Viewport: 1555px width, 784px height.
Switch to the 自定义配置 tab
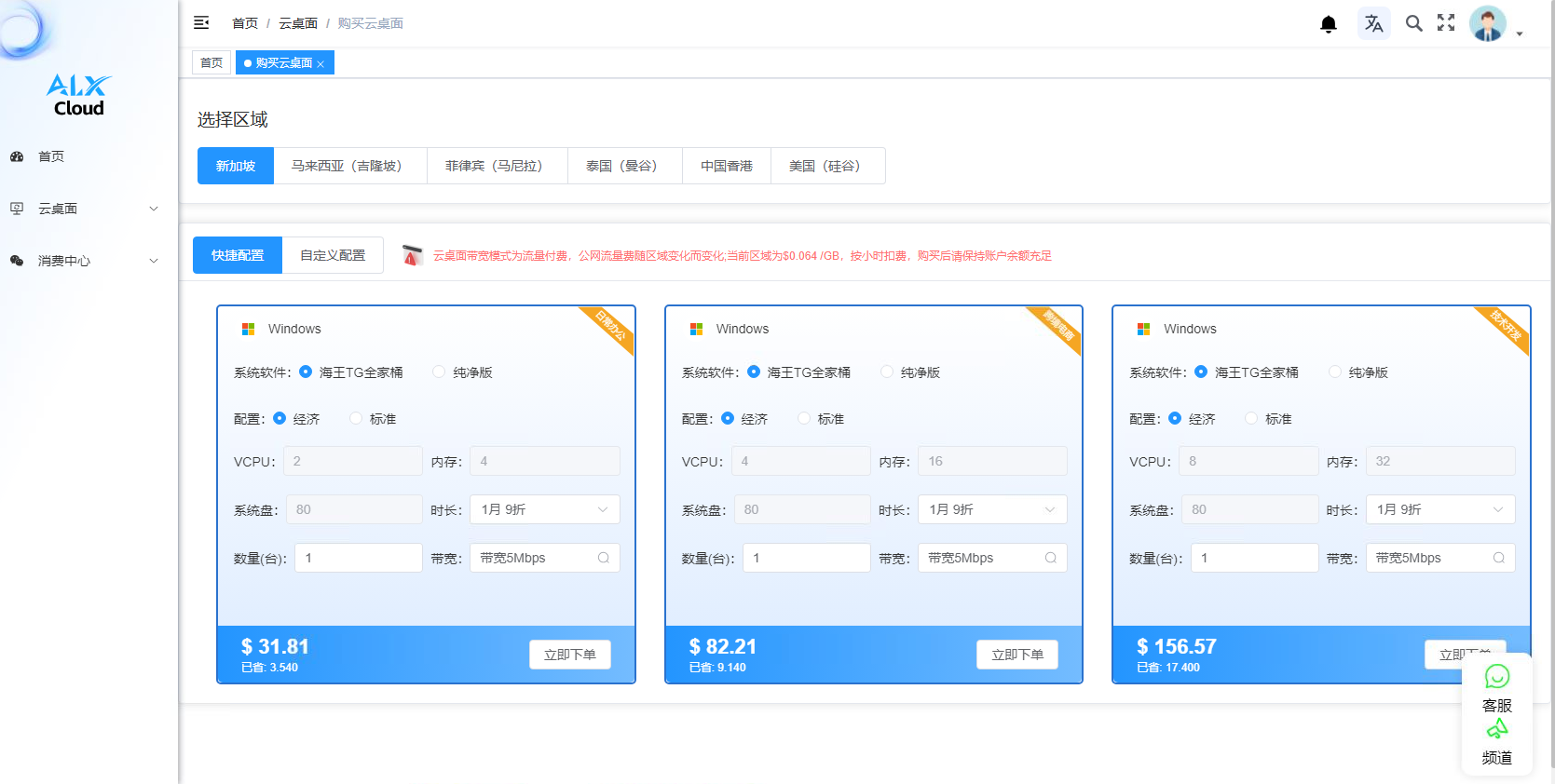coord(333,255)
